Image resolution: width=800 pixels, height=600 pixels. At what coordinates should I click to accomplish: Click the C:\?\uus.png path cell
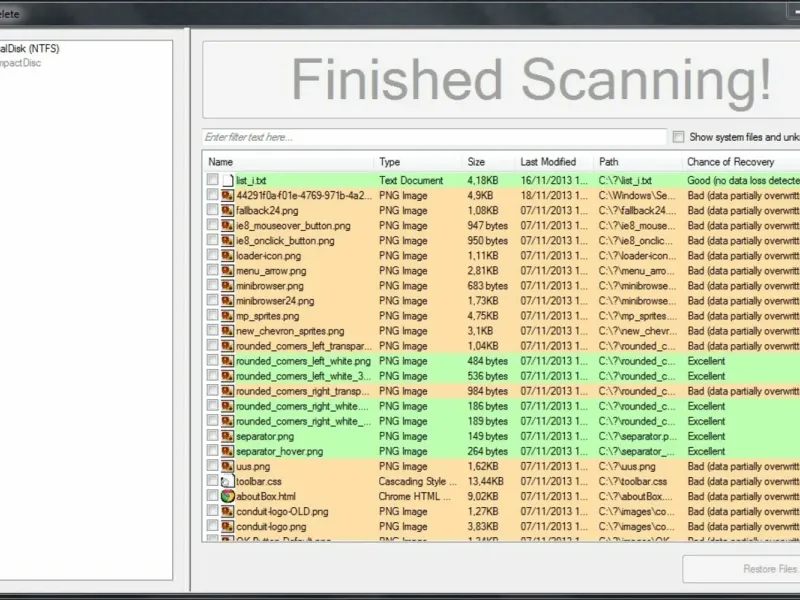(627, 466)
